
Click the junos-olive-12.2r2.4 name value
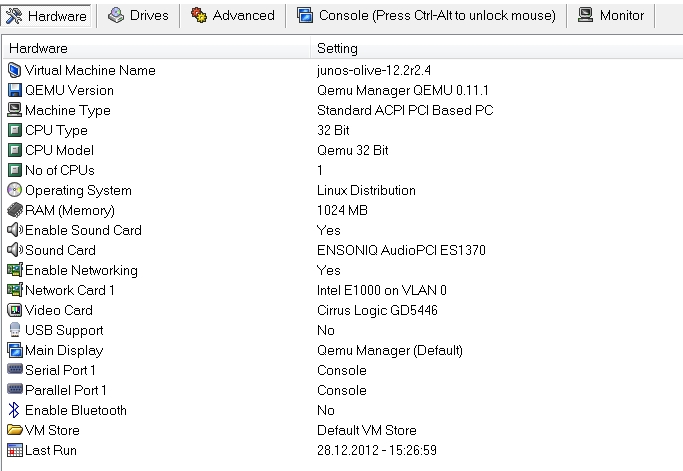coord(374,71)
